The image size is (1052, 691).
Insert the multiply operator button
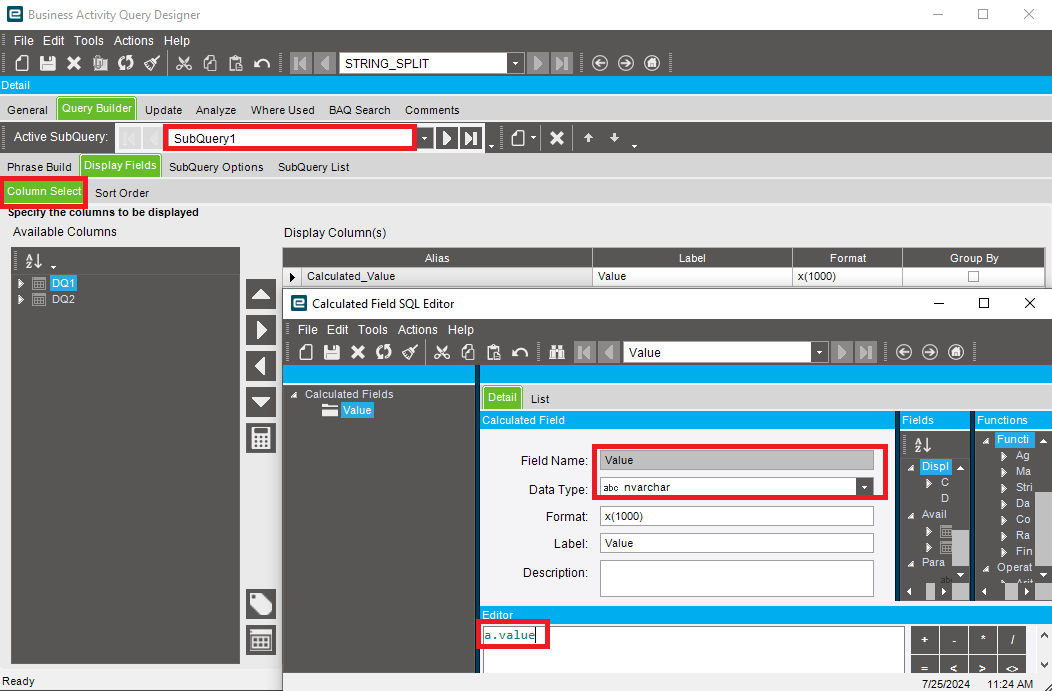(983, 640)
